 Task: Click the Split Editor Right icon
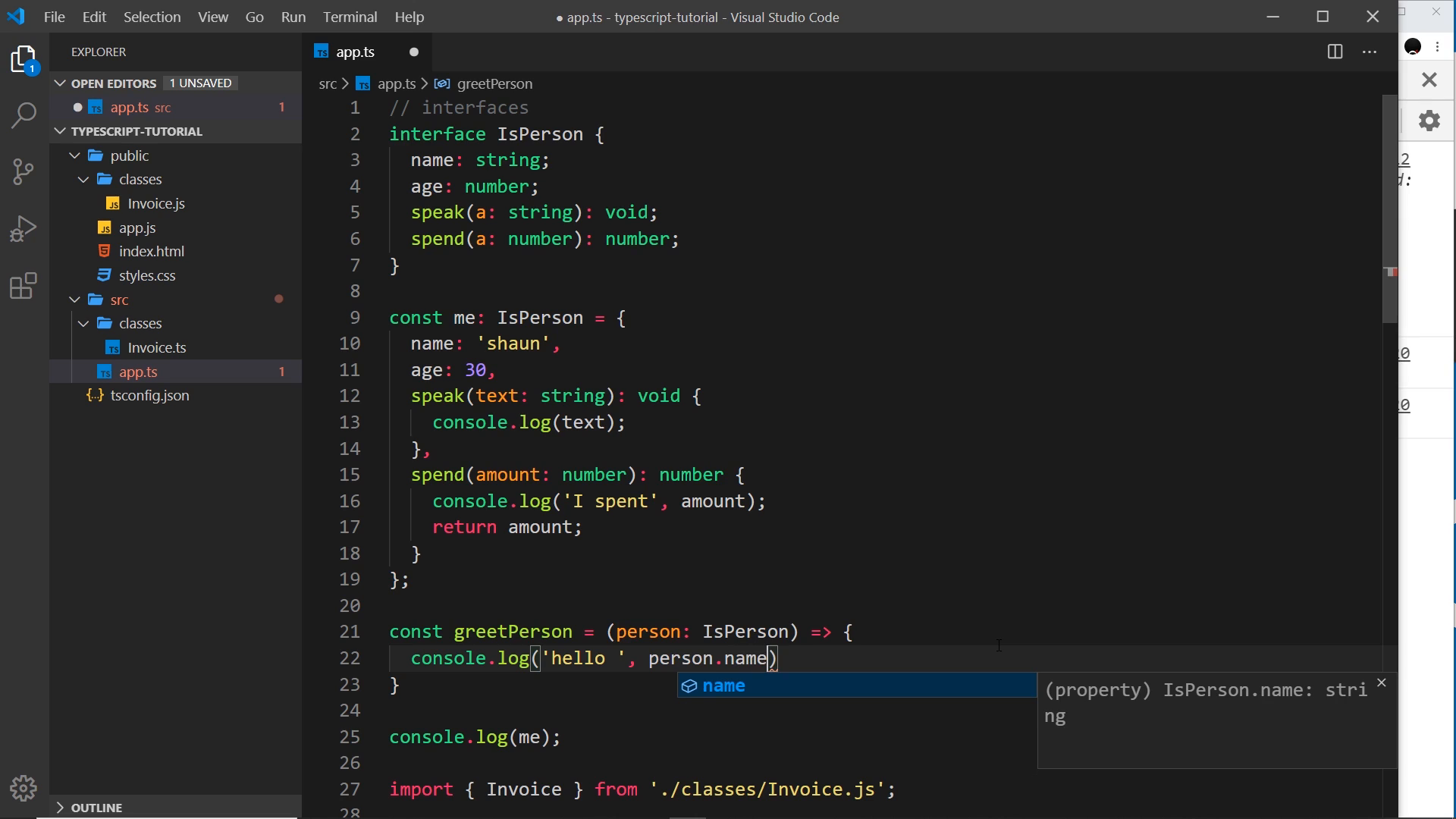point(1335,52)
